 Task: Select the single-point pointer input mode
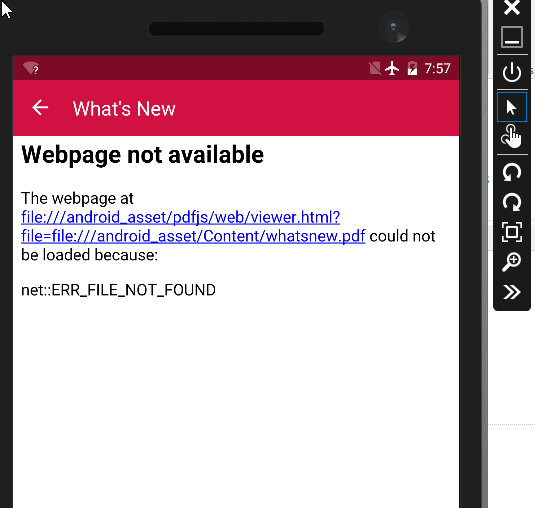click(512, 107)
